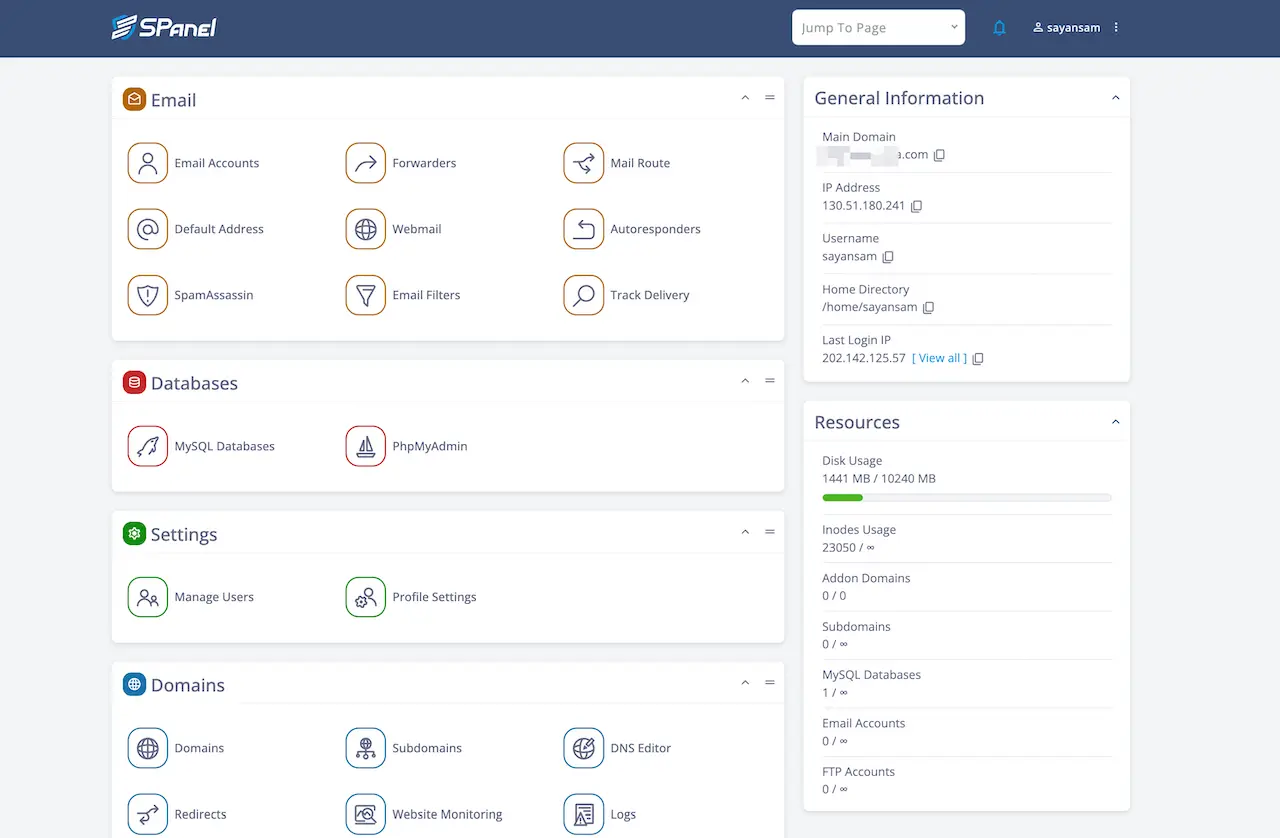The height and width of the screenshot is (838, 1280).
Task: Click the Inodes Usage 23050 value
Action: pyautogui.click(x=848, y=548)
